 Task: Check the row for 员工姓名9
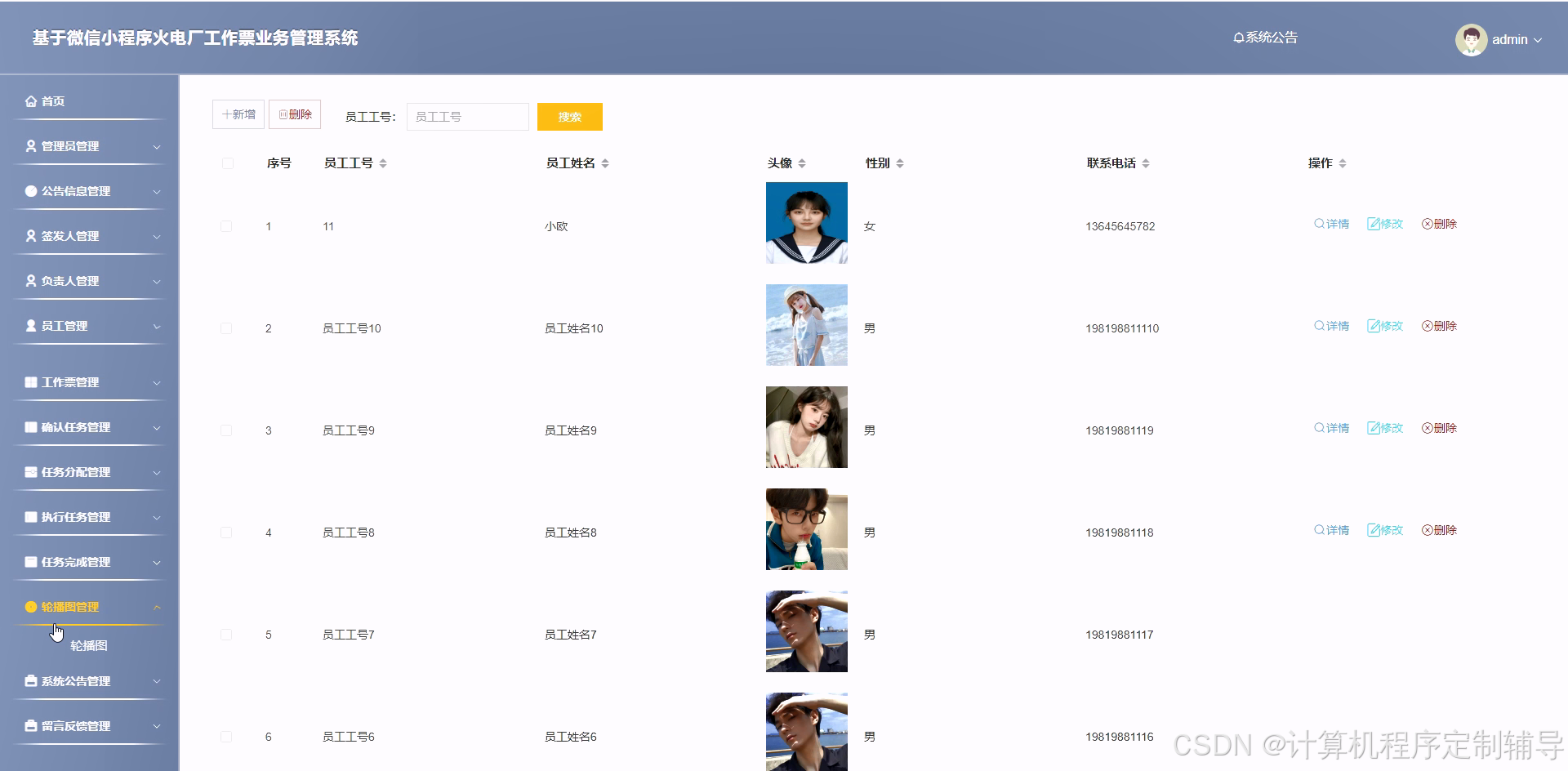(x=226, y=430)
